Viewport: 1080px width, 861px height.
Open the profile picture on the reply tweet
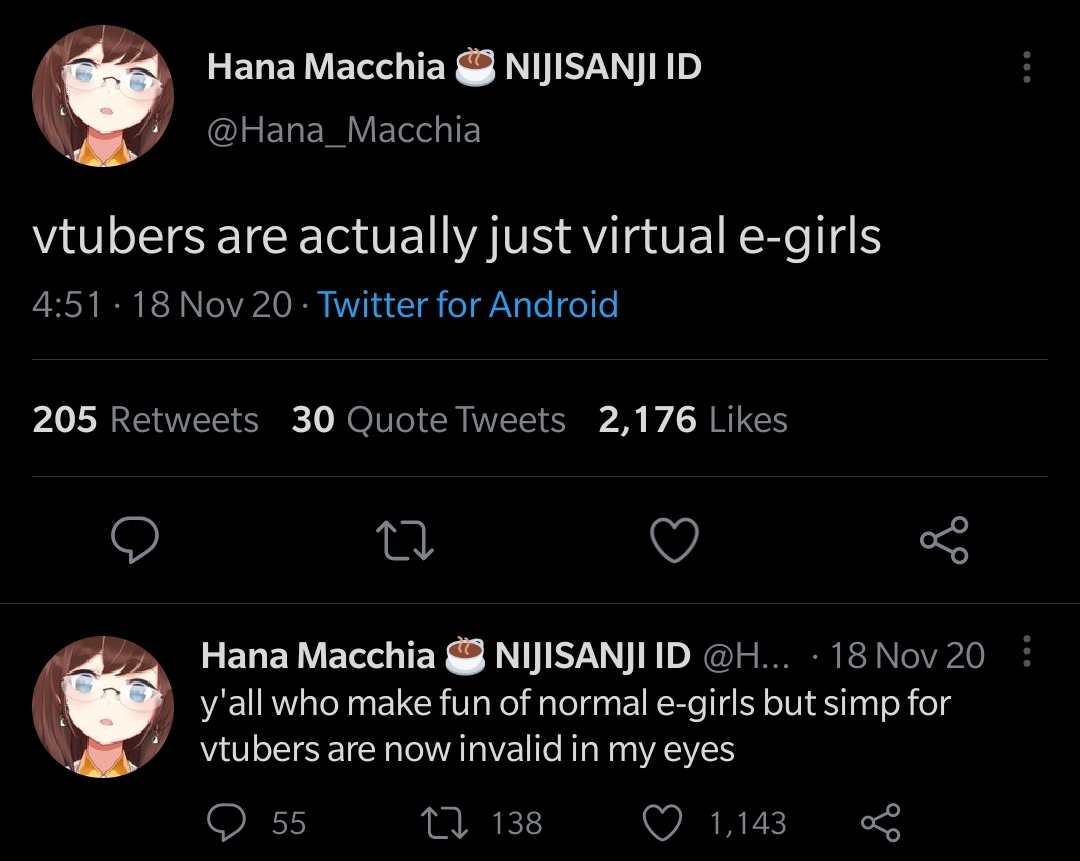tap(103, 707)
